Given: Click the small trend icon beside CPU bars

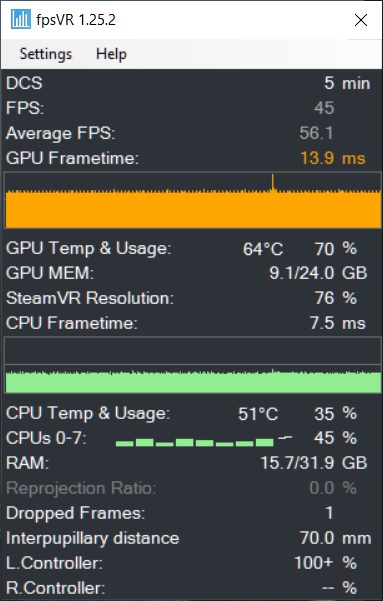Looking at the screenshot, I should [285, 437].
